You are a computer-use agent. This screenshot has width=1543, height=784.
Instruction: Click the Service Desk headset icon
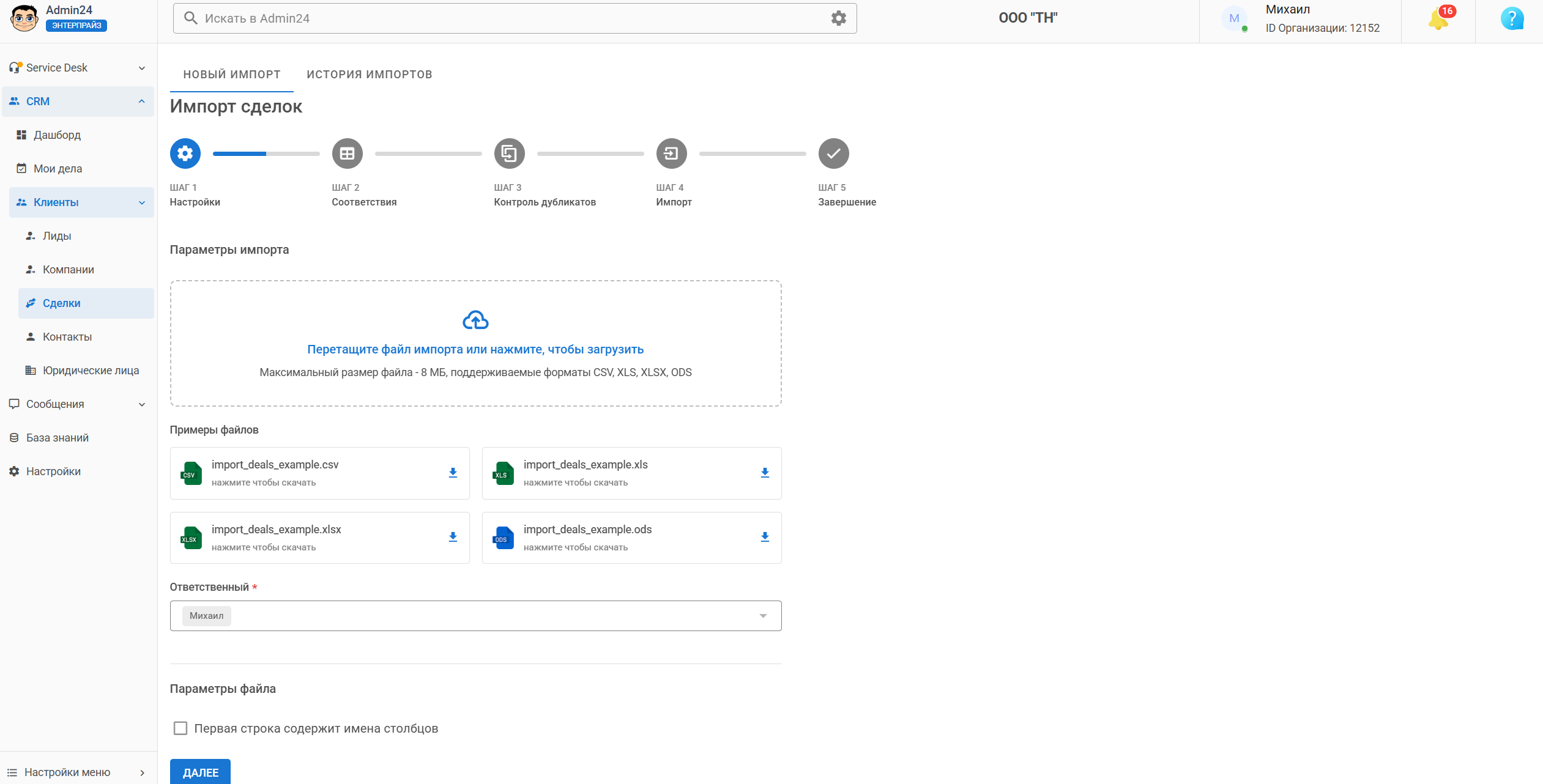(x=15, y=67)
